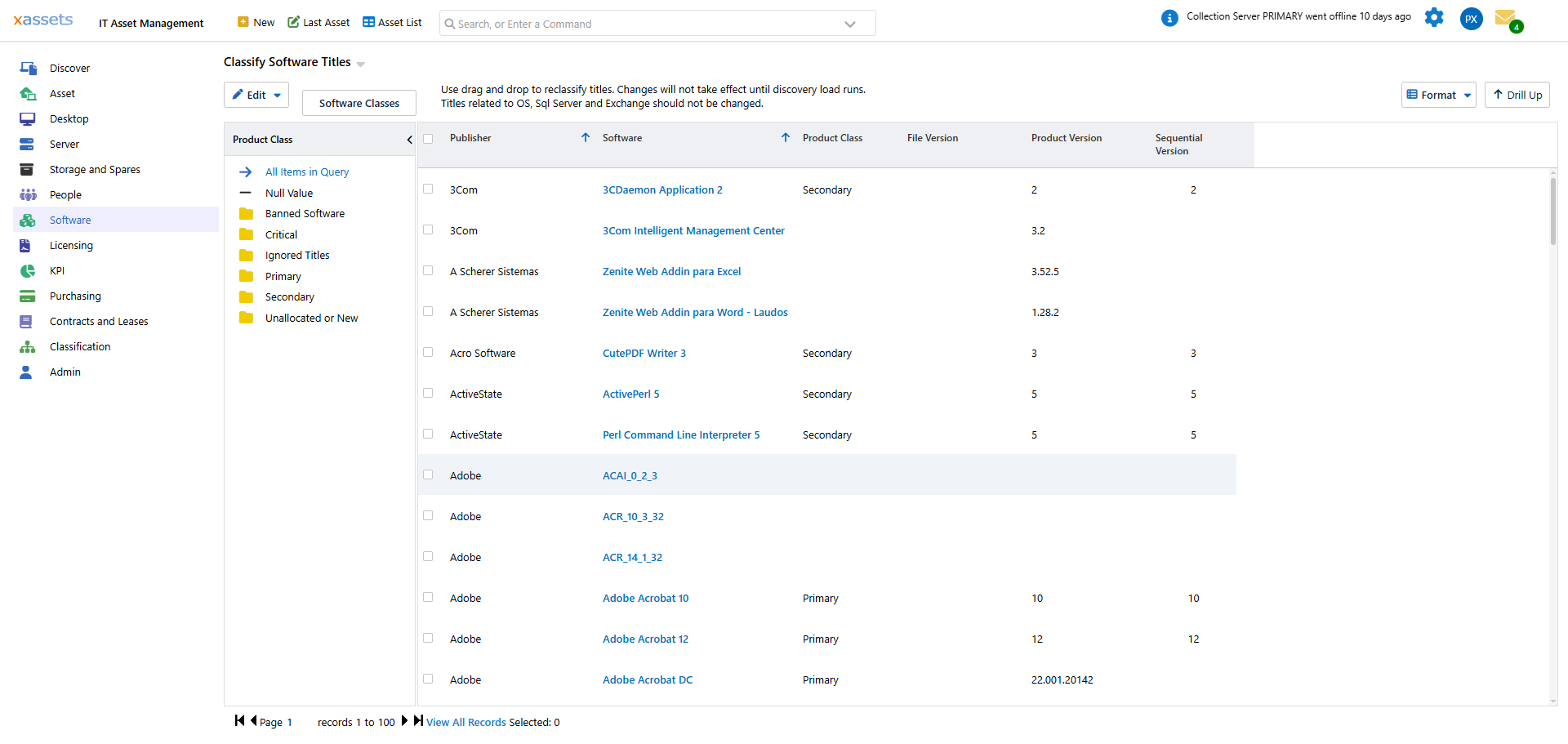Check the select-all checkbox in the grid header

(x=429, y=139)
